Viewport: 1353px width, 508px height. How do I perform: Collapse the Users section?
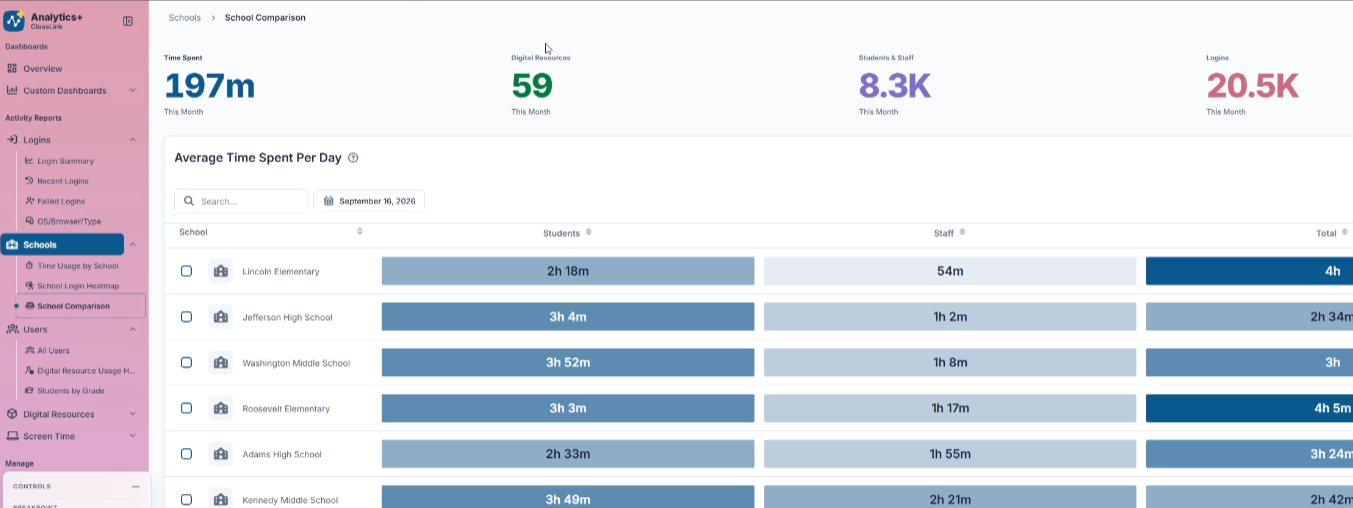tap(132, 329)
